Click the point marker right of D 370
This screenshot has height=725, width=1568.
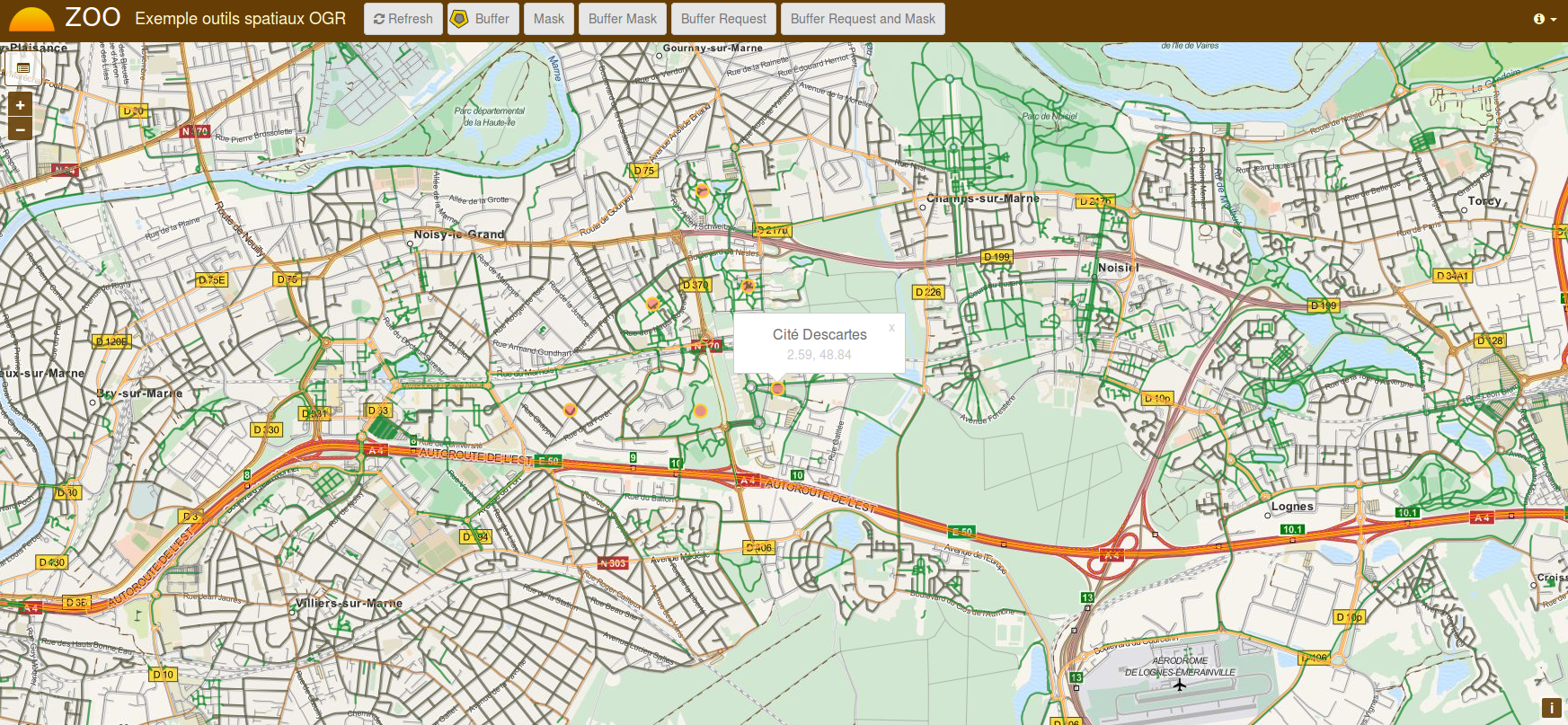(748, 287)
